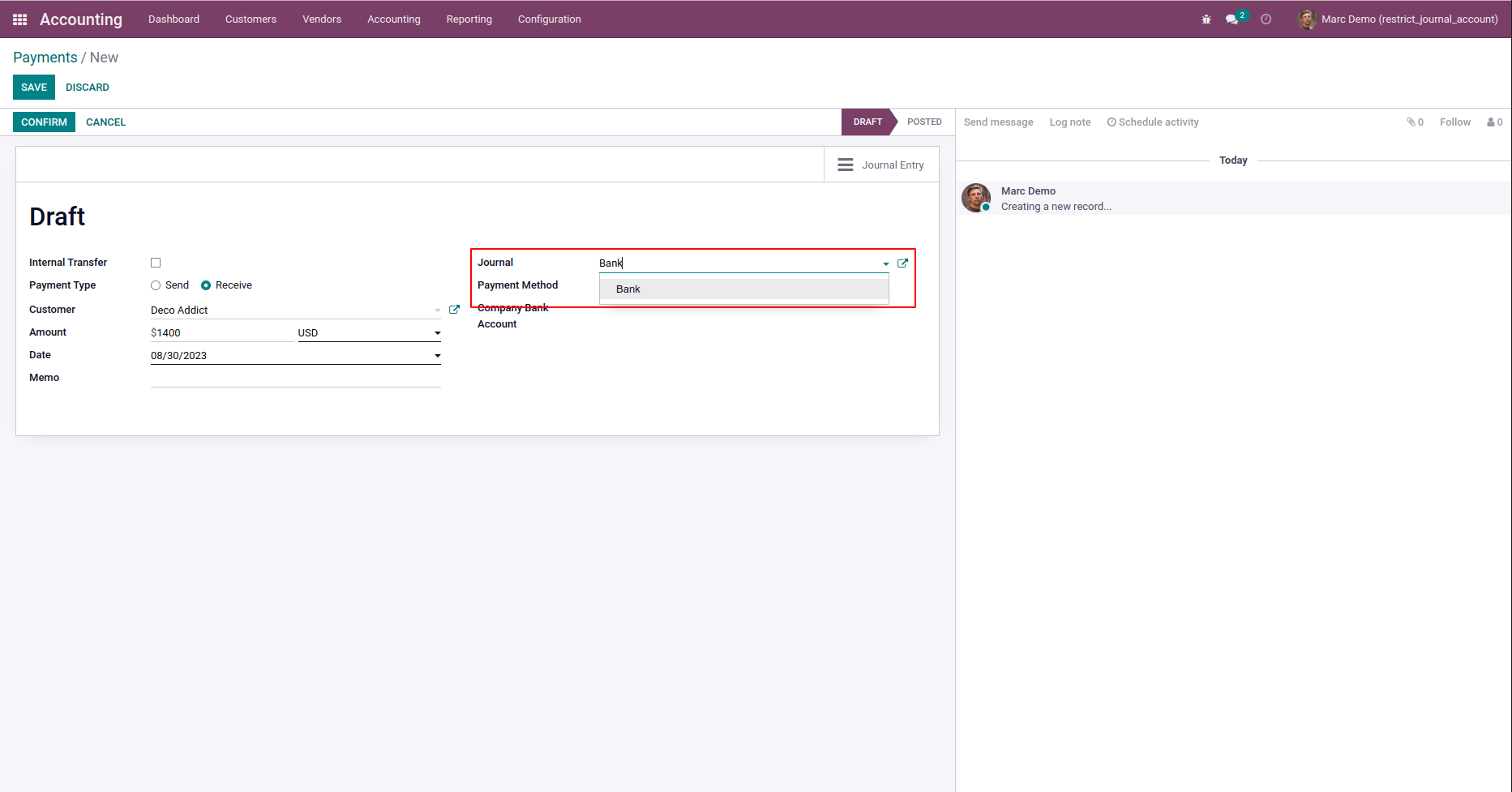Image resolution: width=1512 pixels, height=792 pixels.
Task: Select the Send payment type
Action: tap(156, 285)
